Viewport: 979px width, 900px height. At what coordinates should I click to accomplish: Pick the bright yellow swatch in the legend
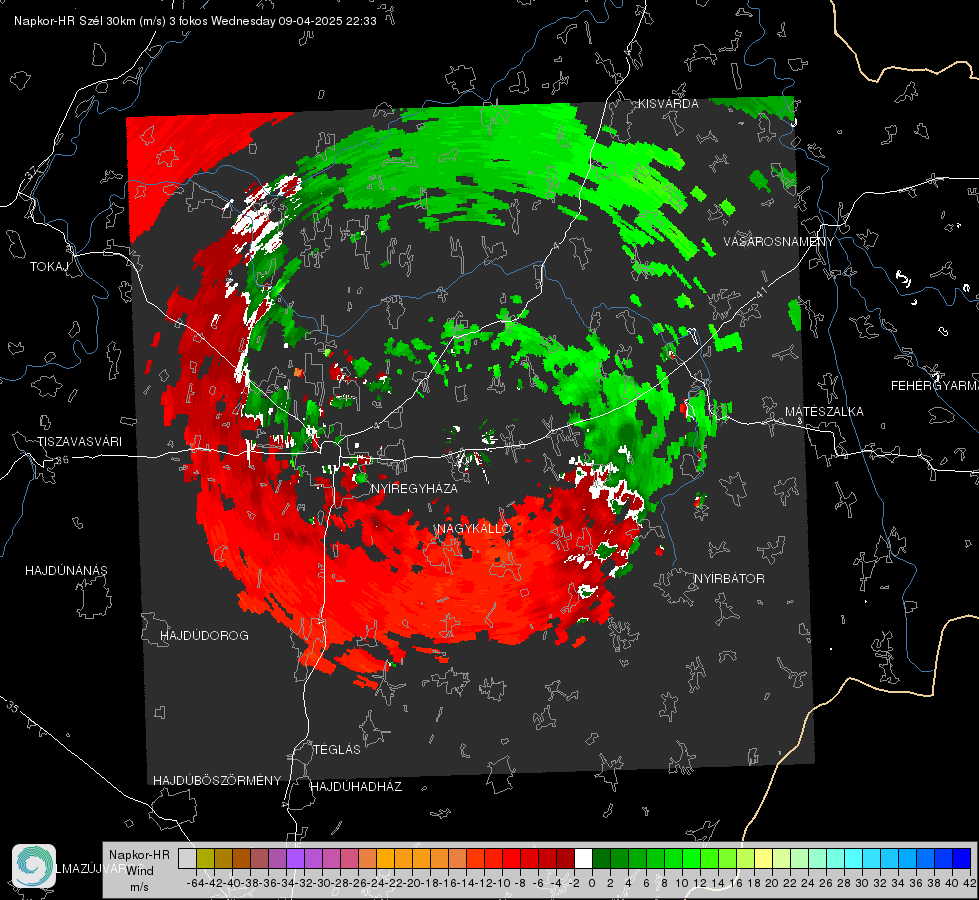[764, 858]
